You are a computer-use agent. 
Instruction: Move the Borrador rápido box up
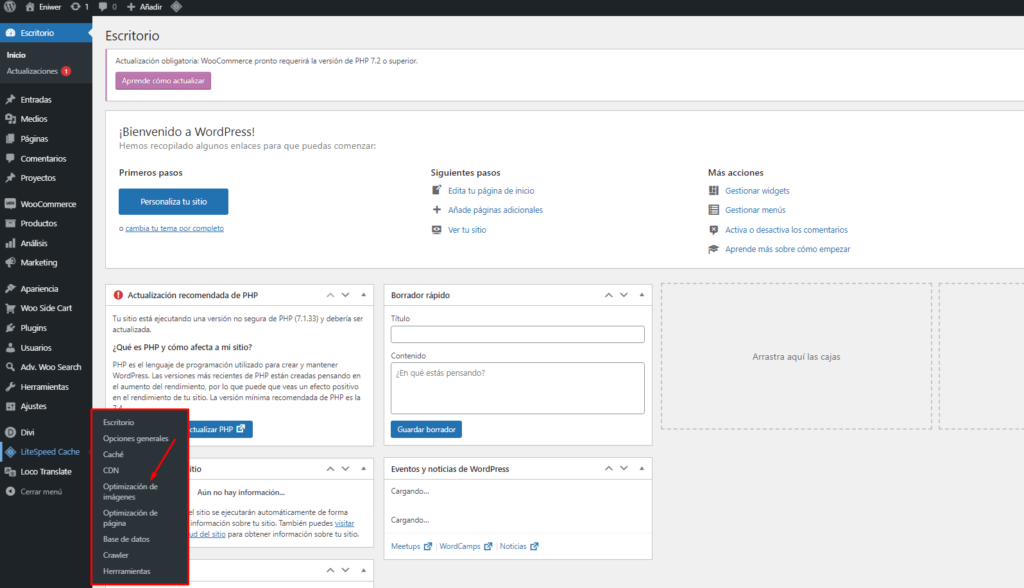(608, 295)
